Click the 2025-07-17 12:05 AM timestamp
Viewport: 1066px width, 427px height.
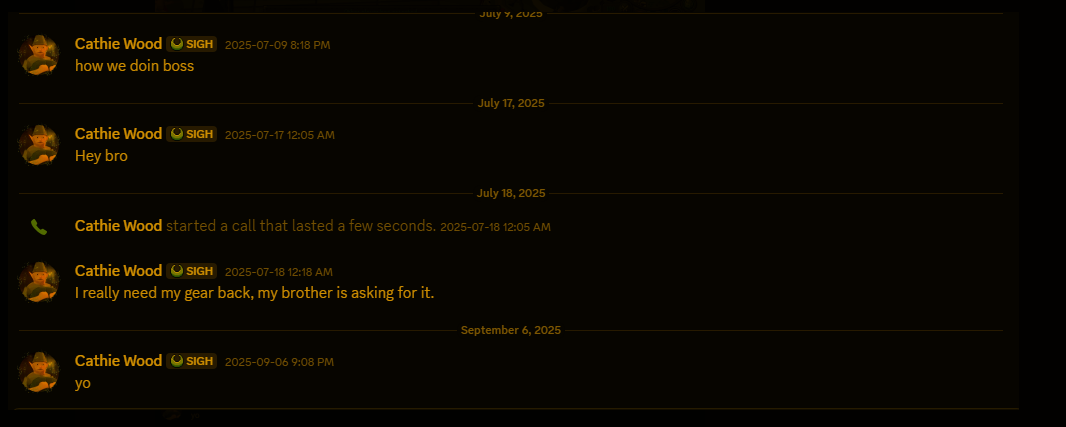point(279,135)
